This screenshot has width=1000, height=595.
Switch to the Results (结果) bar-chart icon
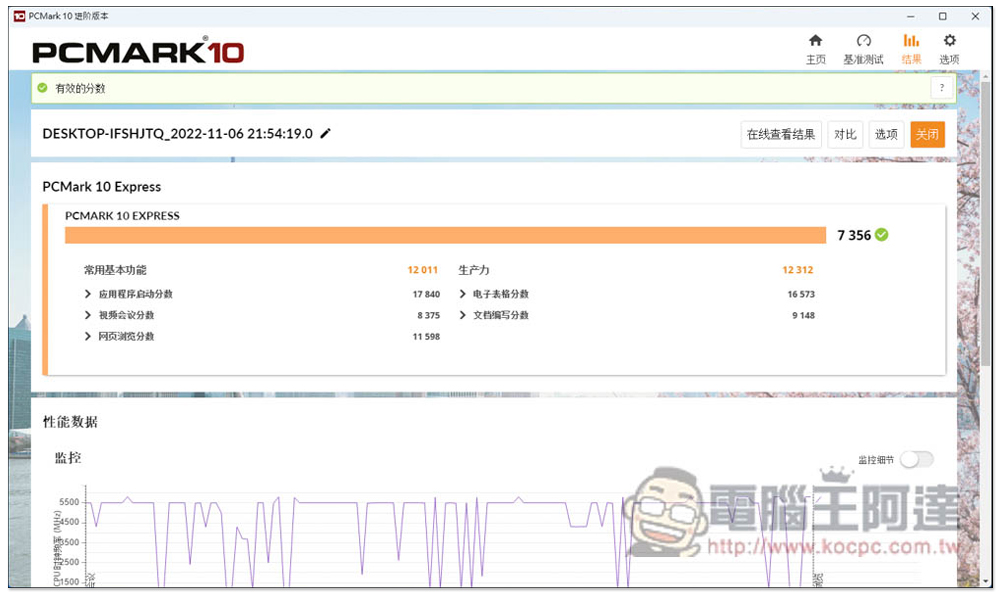pos(911,41)
